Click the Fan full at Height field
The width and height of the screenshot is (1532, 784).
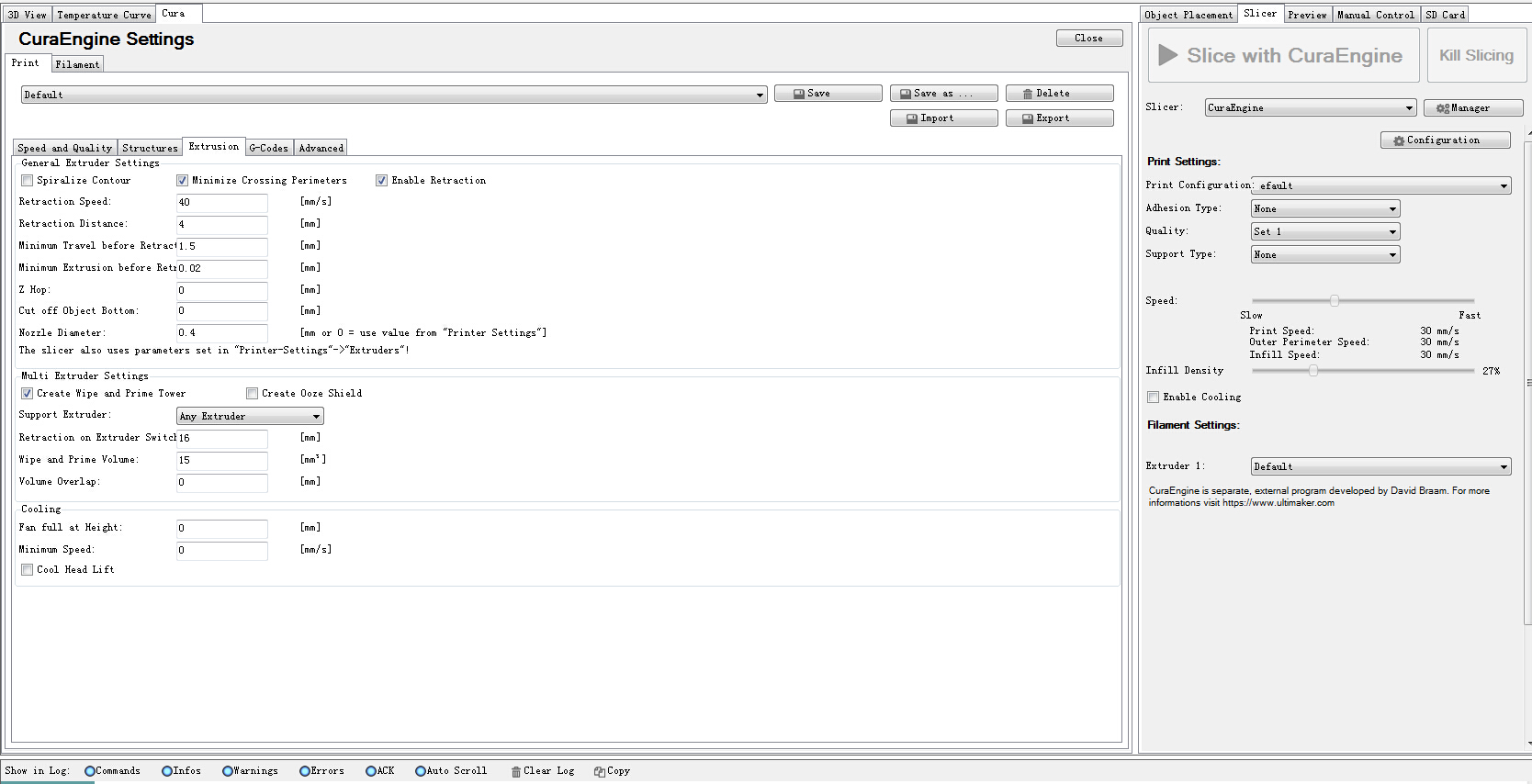tap(222, 528)
